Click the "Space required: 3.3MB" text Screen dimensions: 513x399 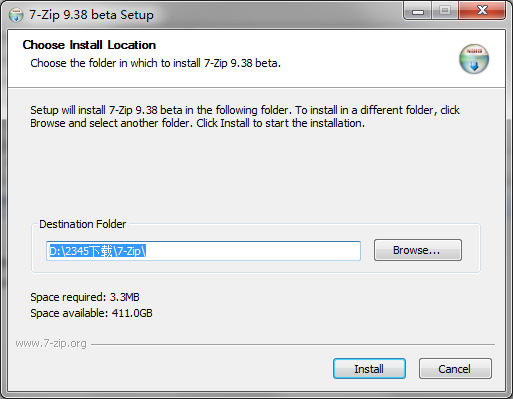(85, 297)
